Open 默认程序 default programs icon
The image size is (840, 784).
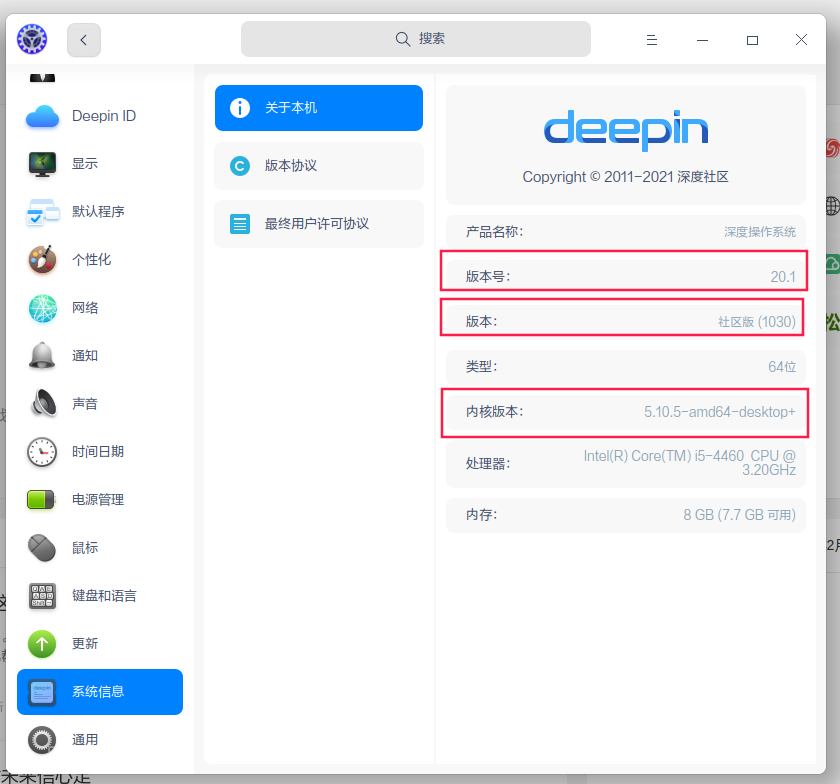point(42,212)
